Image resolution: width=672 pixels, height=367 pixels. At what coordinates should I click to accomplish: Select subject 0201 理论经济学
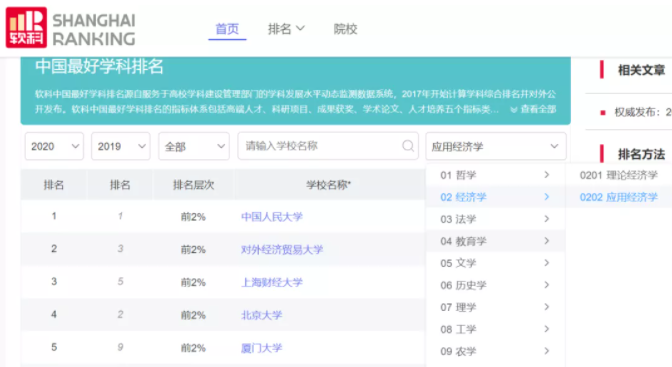tap(618, 175)
